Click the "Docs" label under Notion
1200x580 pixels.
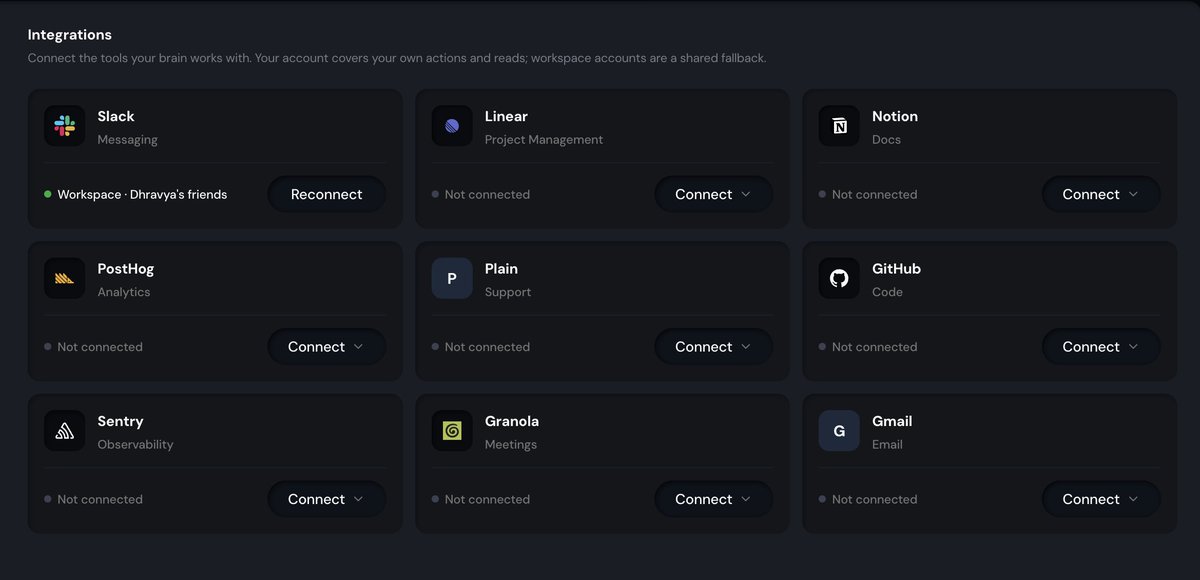tap(886, 140)
